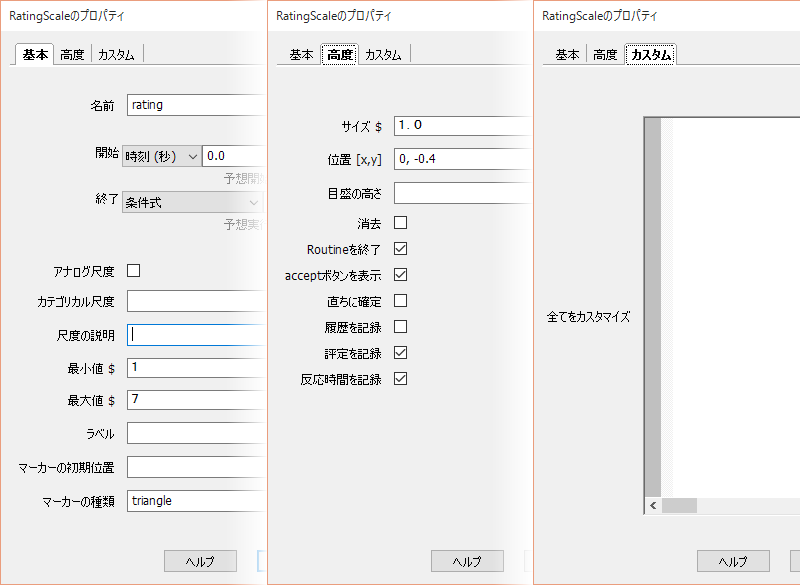
Task: Open the 高度 tab in the left dialog
Action: tap(72, 55)
